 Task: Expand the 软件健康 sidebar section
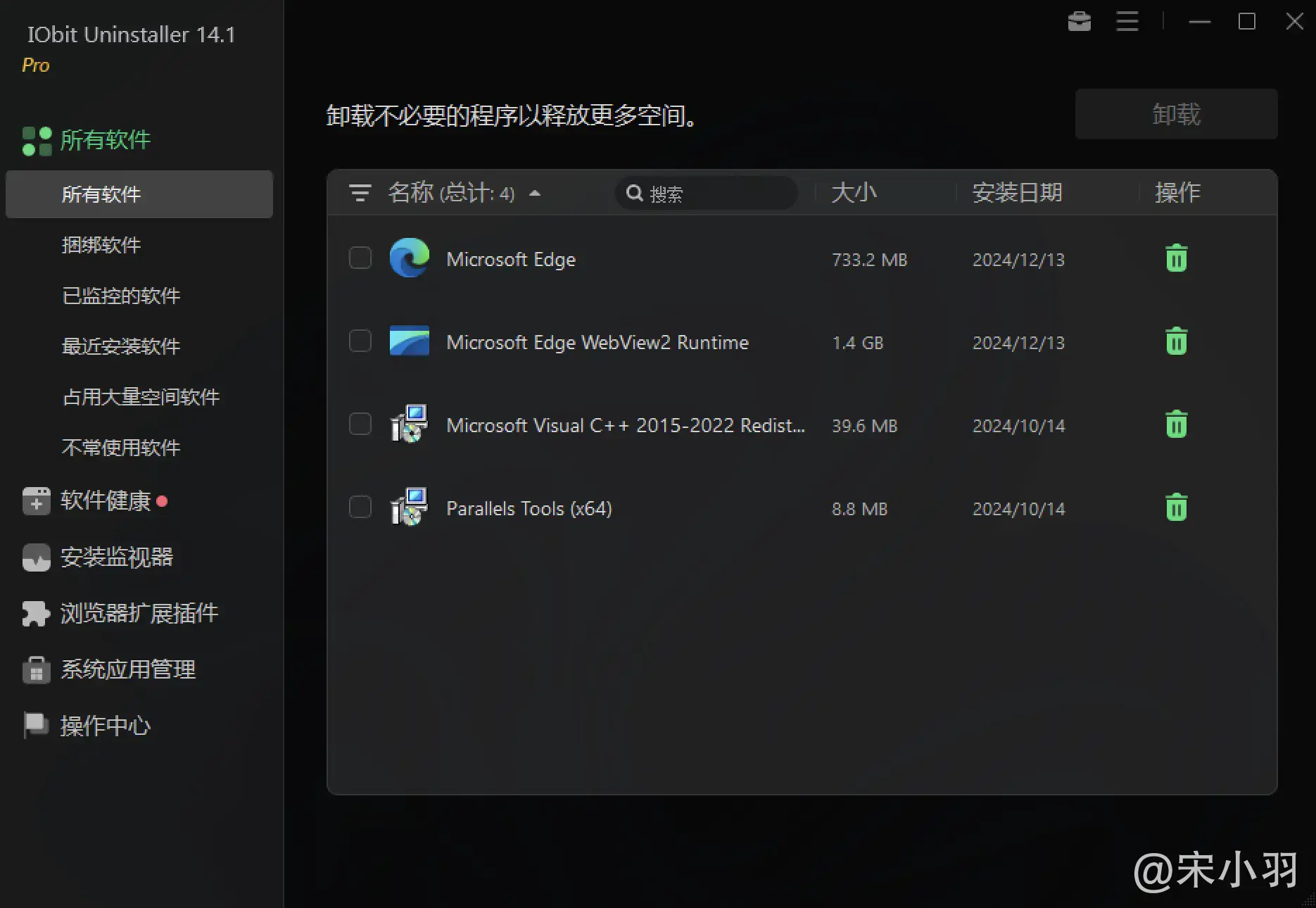pyautogui.click(x=106, y=501)
